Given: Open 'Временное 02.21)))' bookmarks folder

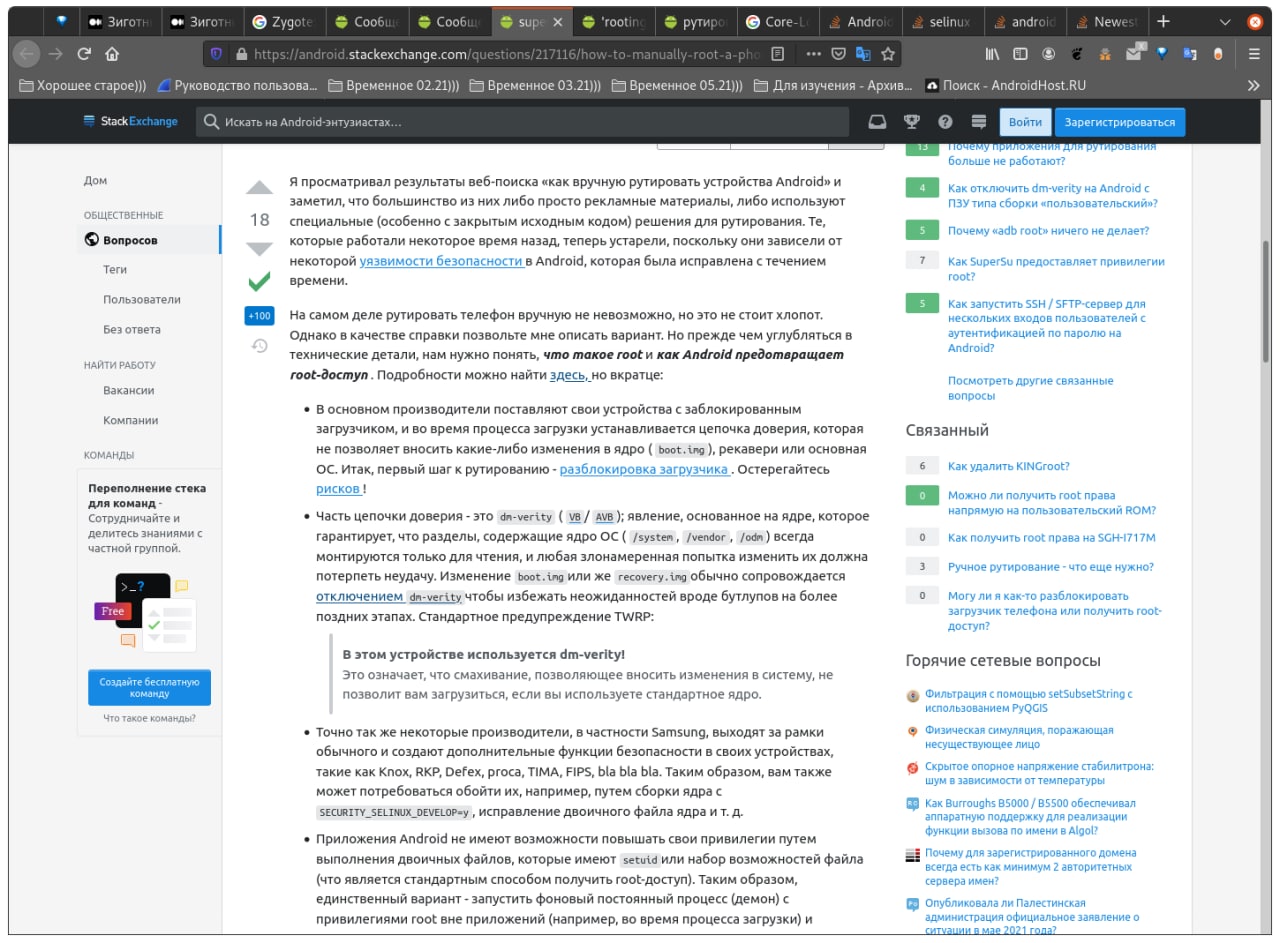Looking at the screenshot, I should (x=393, y=86).
